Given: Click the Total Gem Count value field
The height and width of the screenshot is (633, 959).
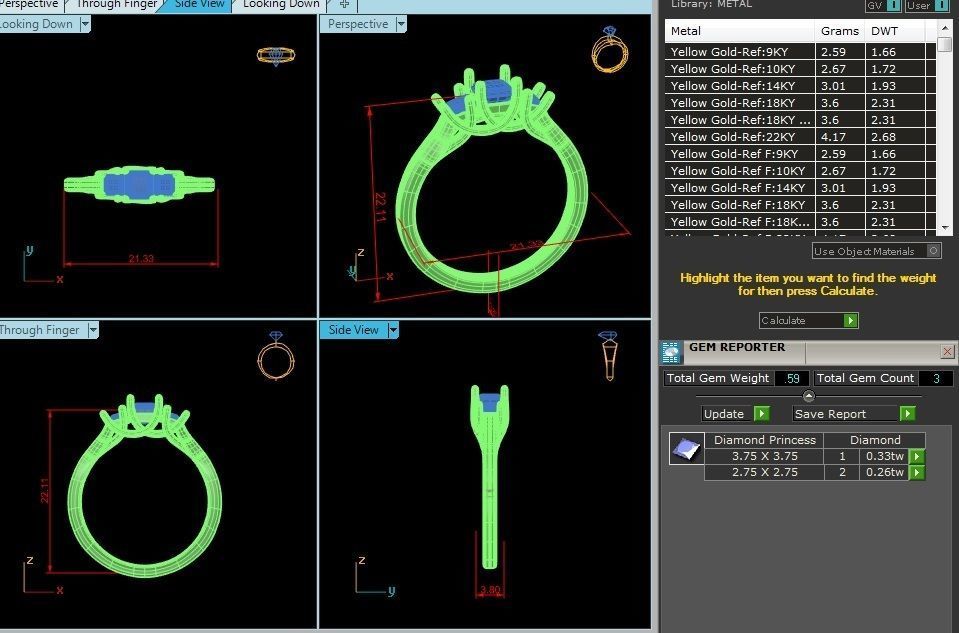Looking at the screenshot, I should click(936, 379).
